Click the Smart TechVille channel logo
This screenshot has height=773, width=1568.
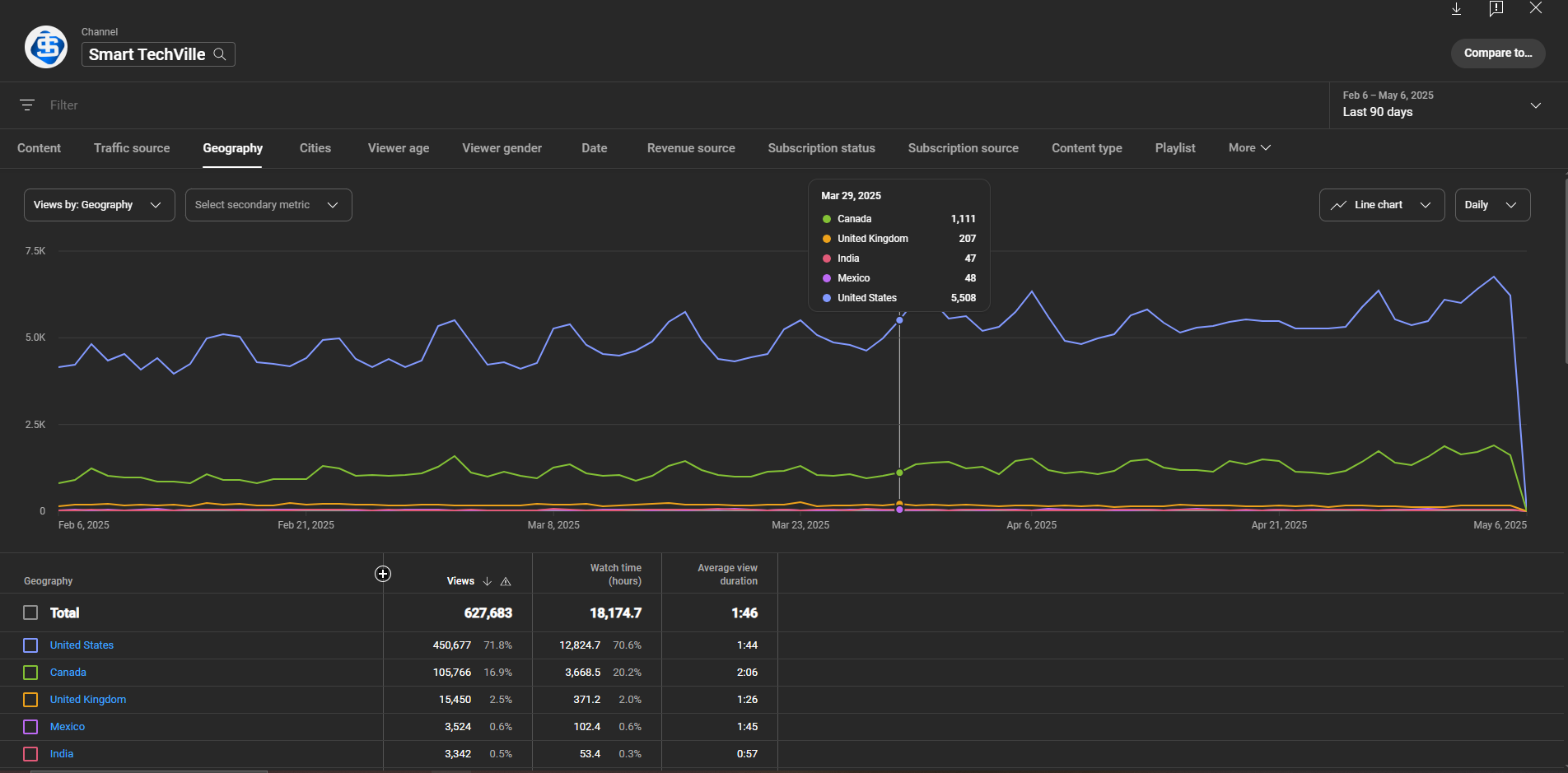coord(46,47)
